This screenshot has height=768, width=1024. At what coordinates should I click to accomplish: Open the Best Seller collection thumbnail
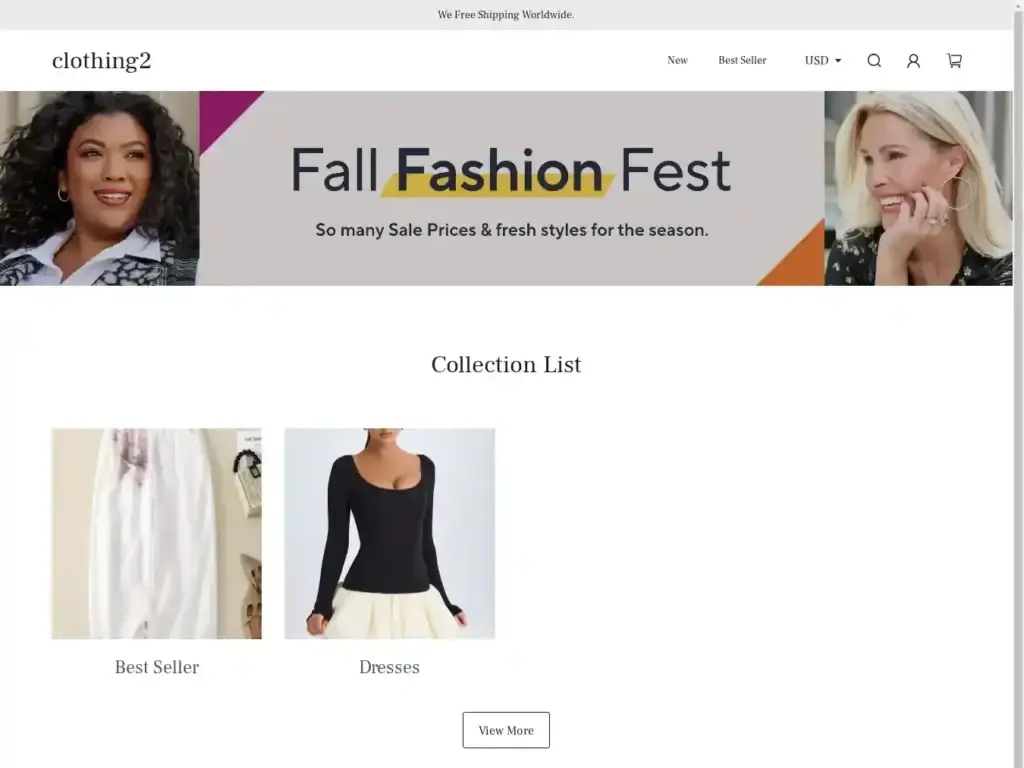(156, 533)
